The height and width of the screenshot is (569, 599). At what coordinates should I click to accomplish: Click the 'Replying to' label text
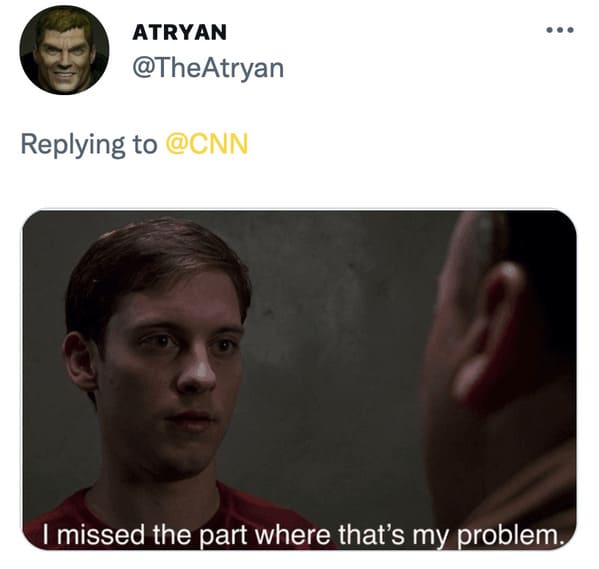tap(89, 145)
